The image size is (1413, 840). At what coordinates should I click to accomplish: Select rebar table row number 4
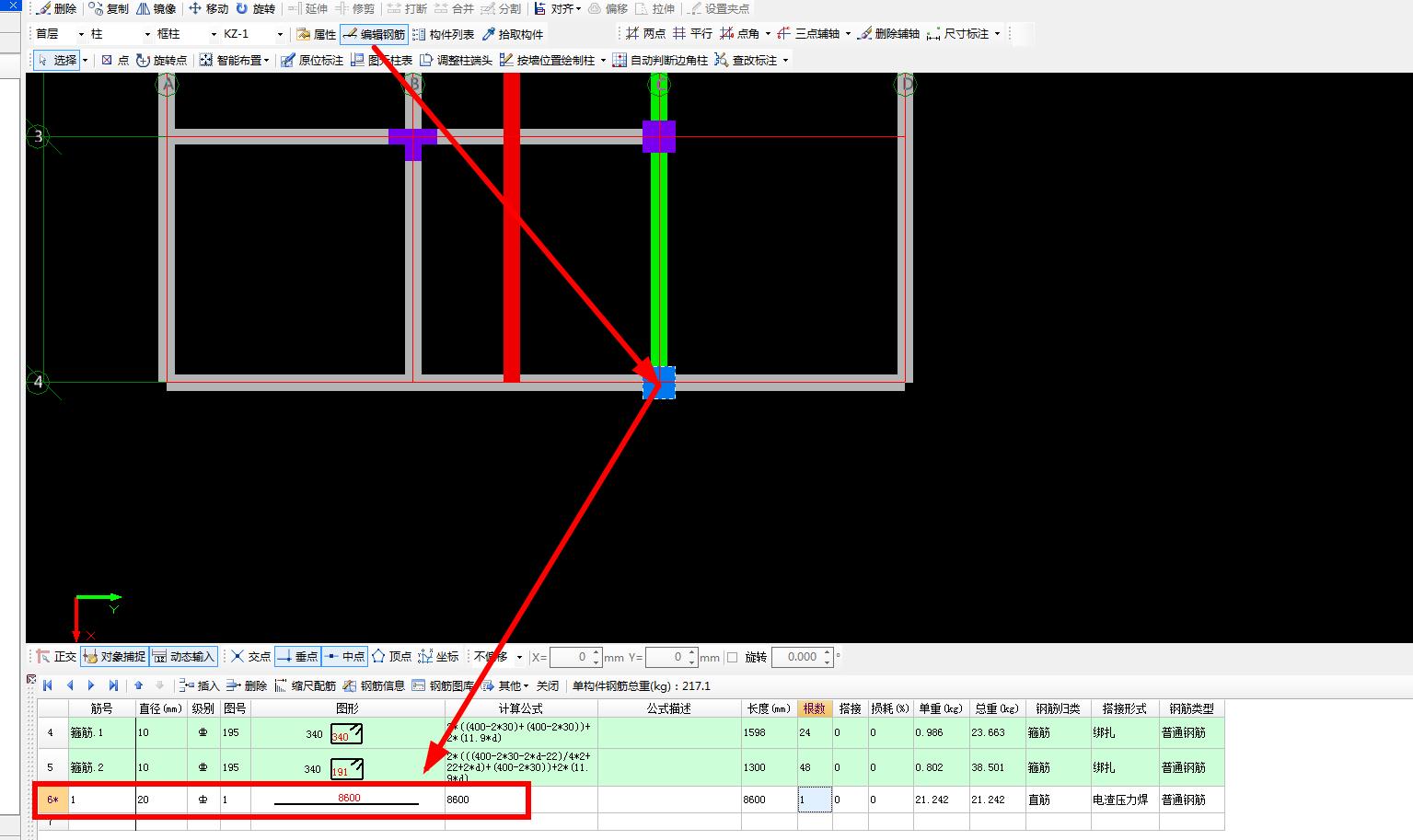click(x=52, y=733)
